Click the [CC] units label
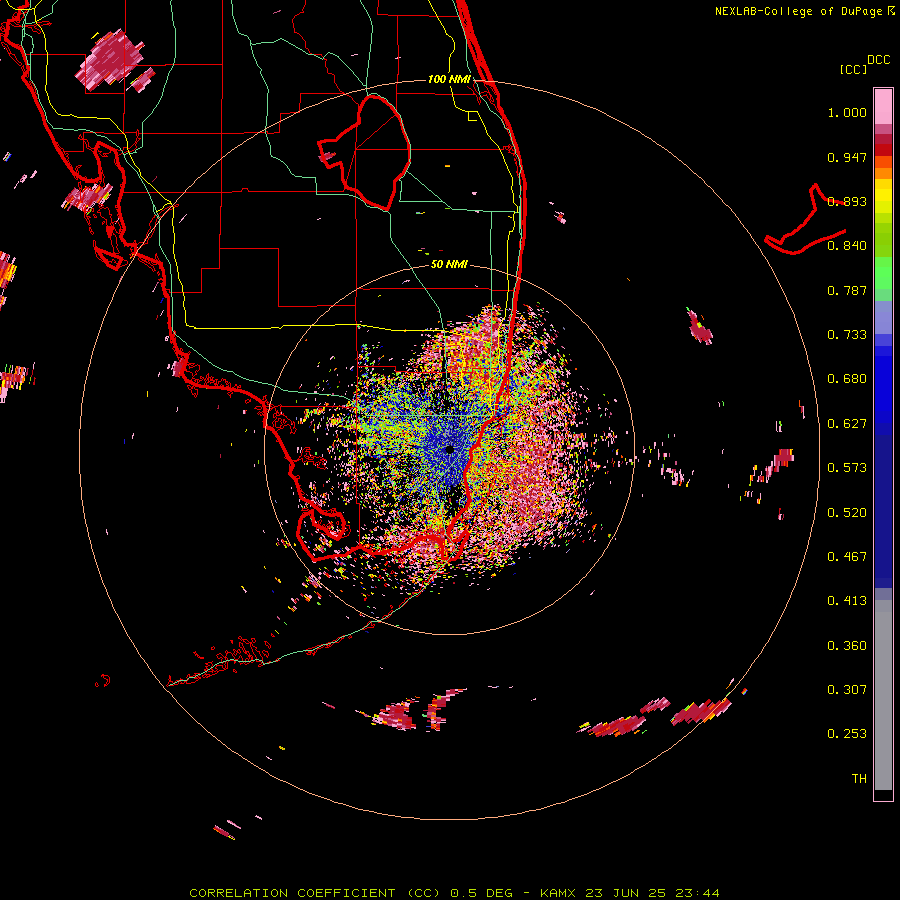This screenshot has width=900, height=900. 853,70
